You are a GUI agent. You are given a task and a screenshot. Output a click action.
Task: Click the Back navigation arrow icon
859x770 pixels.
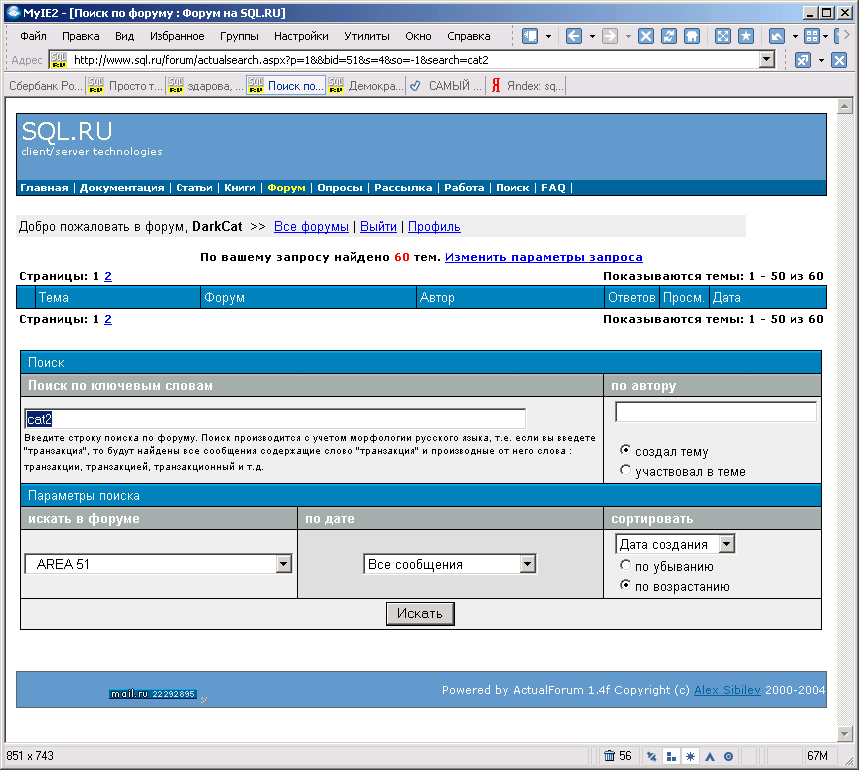coord(574,36)
